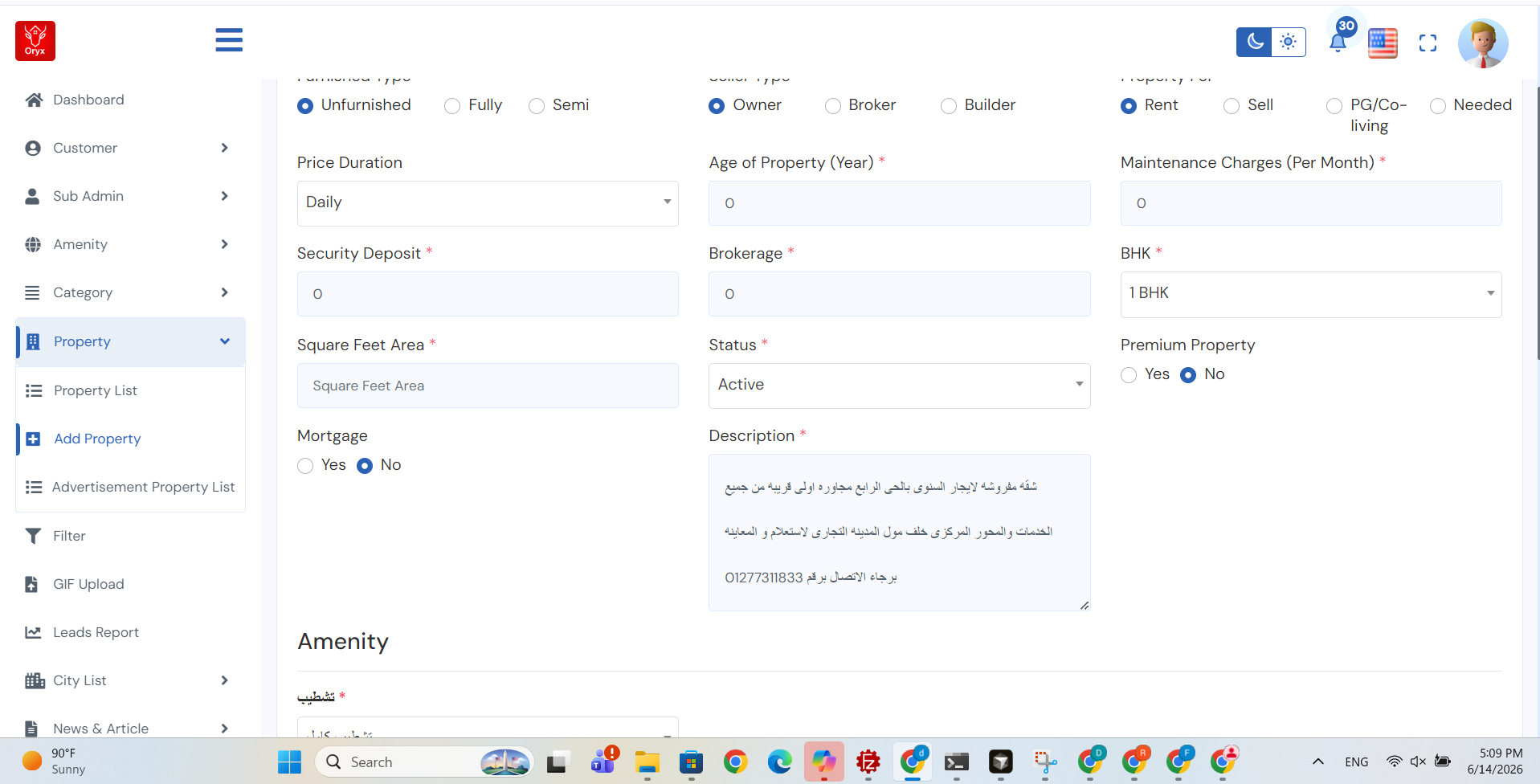1540x784 pixels.
Task: Expand the Sub Admin menu chevron
Action: tap(224, 196)
